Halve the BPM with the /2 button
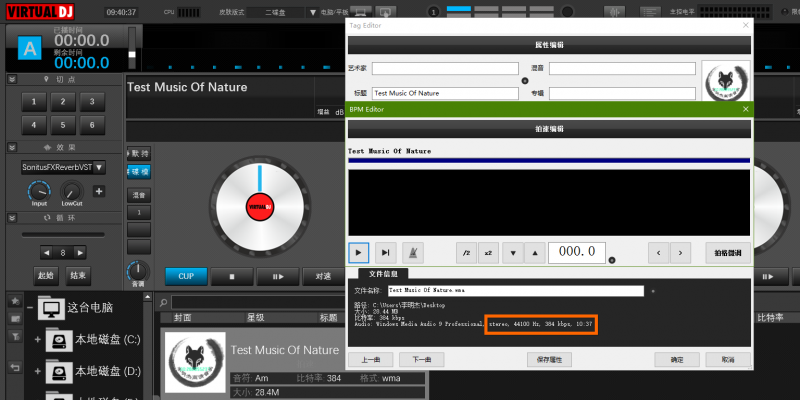This screenshot has width=800, height=400. pyautogui.click(x=466, y=252)
